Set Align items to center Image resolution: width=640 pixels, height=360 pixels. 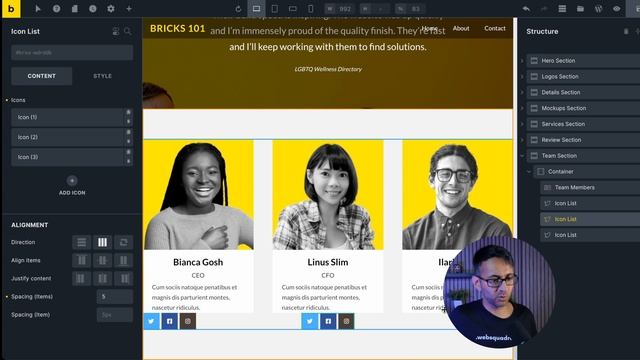[x=102, y=260]
